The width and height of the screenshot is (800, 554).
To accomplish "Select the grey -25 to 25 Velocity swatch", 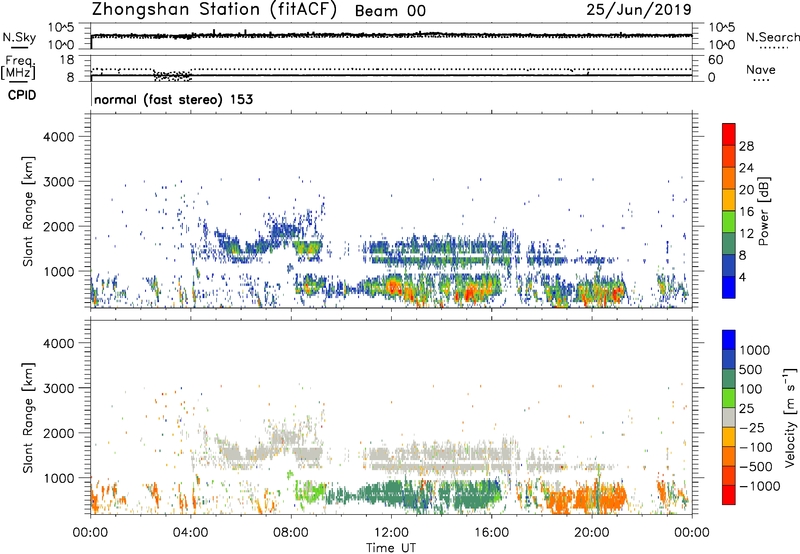I will pos(729,417).
